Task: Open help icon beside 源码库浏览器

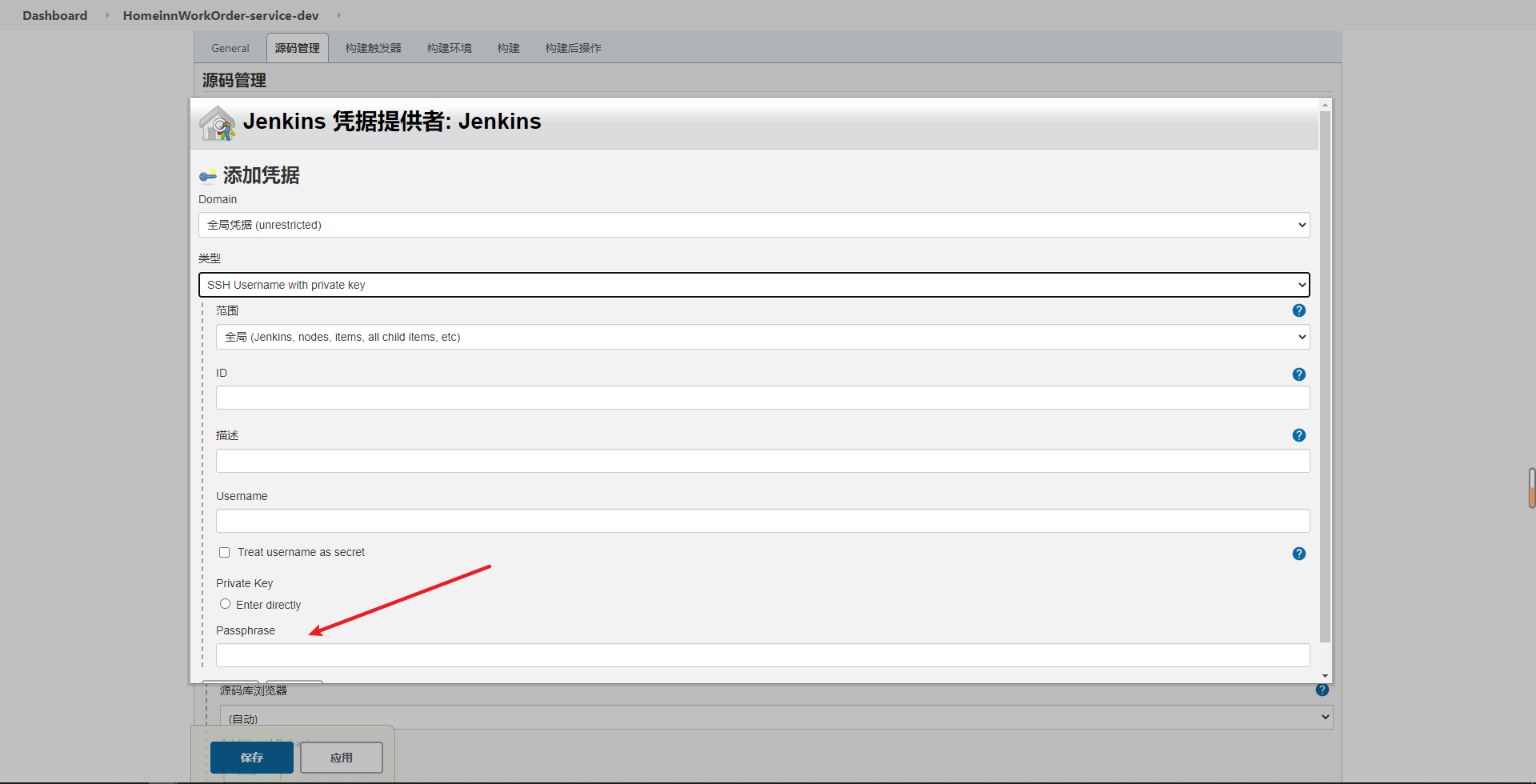Action: [1322, 690]
